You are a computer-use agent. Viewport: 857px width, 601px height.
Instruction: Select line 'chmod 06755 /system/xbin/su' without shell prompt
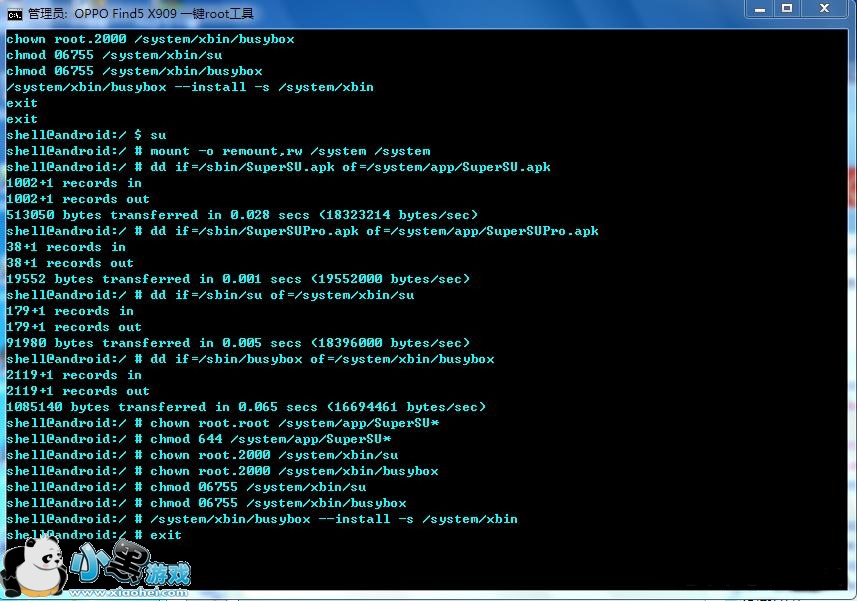click(x=114, y=55)
